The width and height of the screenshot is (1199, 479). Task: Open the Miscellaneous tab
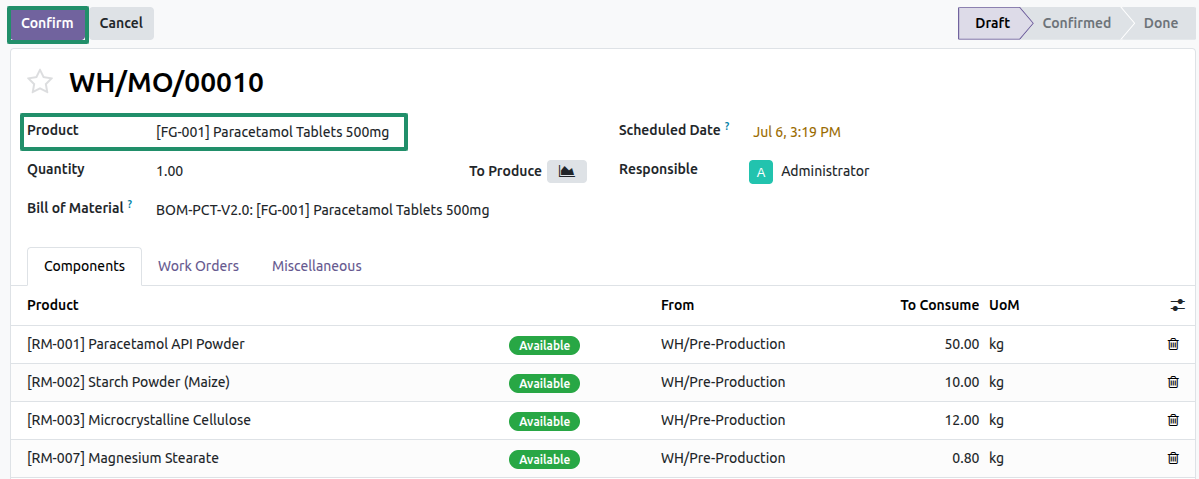coord(317,266)
